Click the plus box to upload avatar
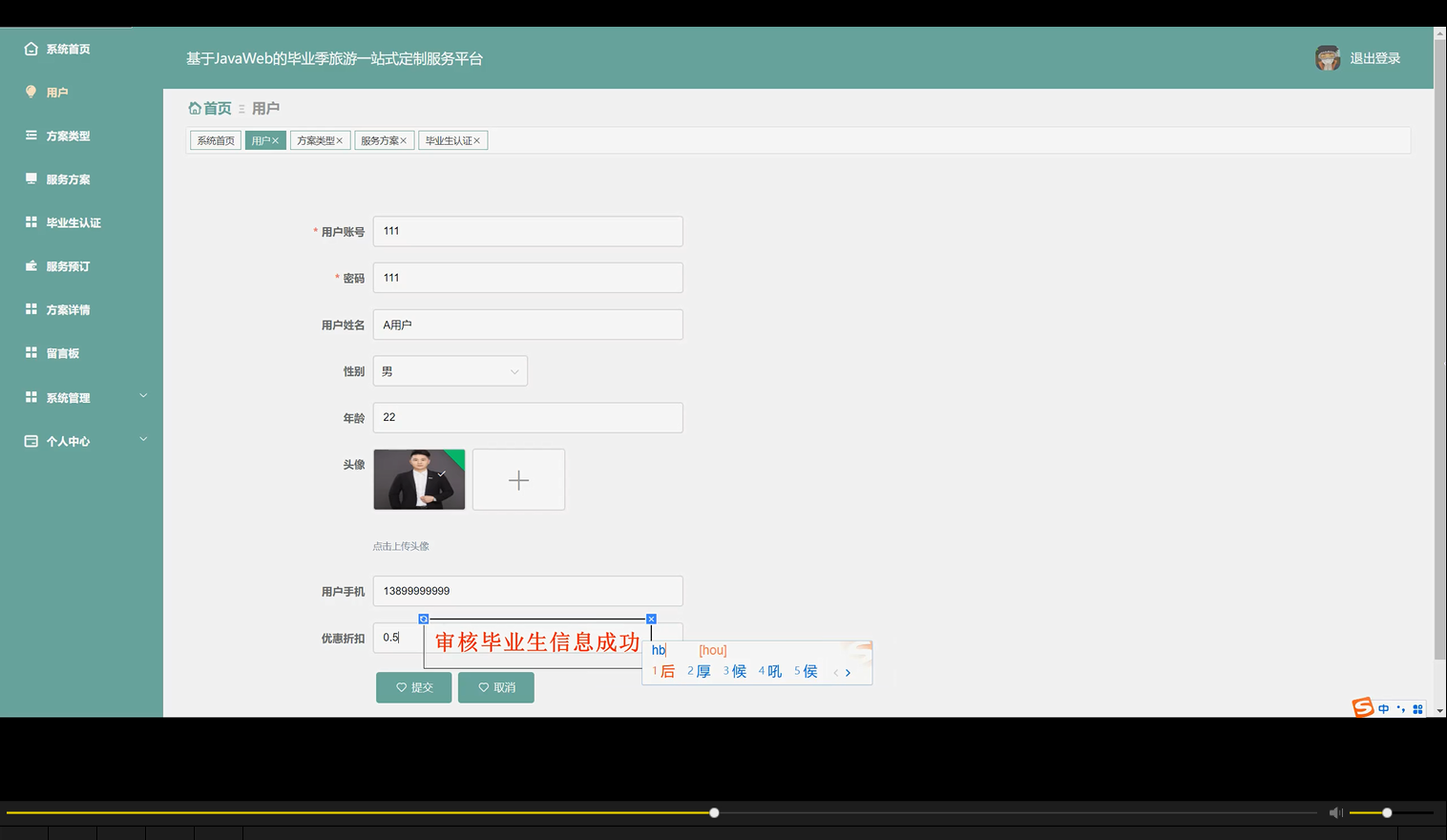 click(x=518, y=479)
